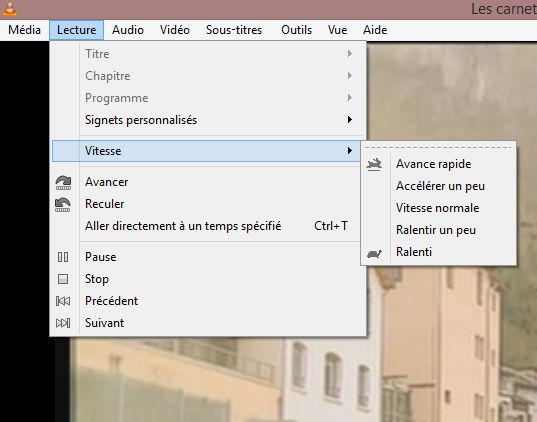The image size is (537, 422).
Task: Click the turtle icon for Ralenti
Action: [x=374, y=254]
